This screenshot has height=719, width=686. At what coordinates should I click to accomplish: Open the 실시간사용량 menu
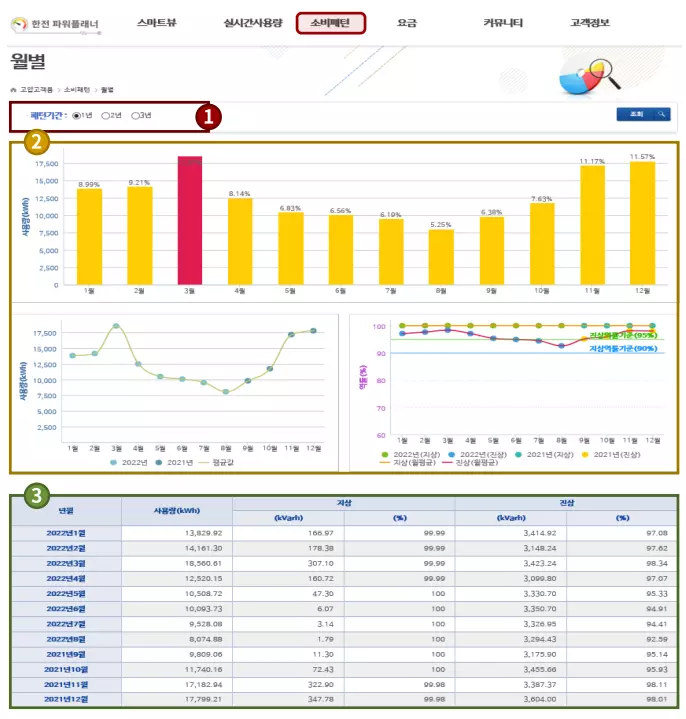pos(253,23)
